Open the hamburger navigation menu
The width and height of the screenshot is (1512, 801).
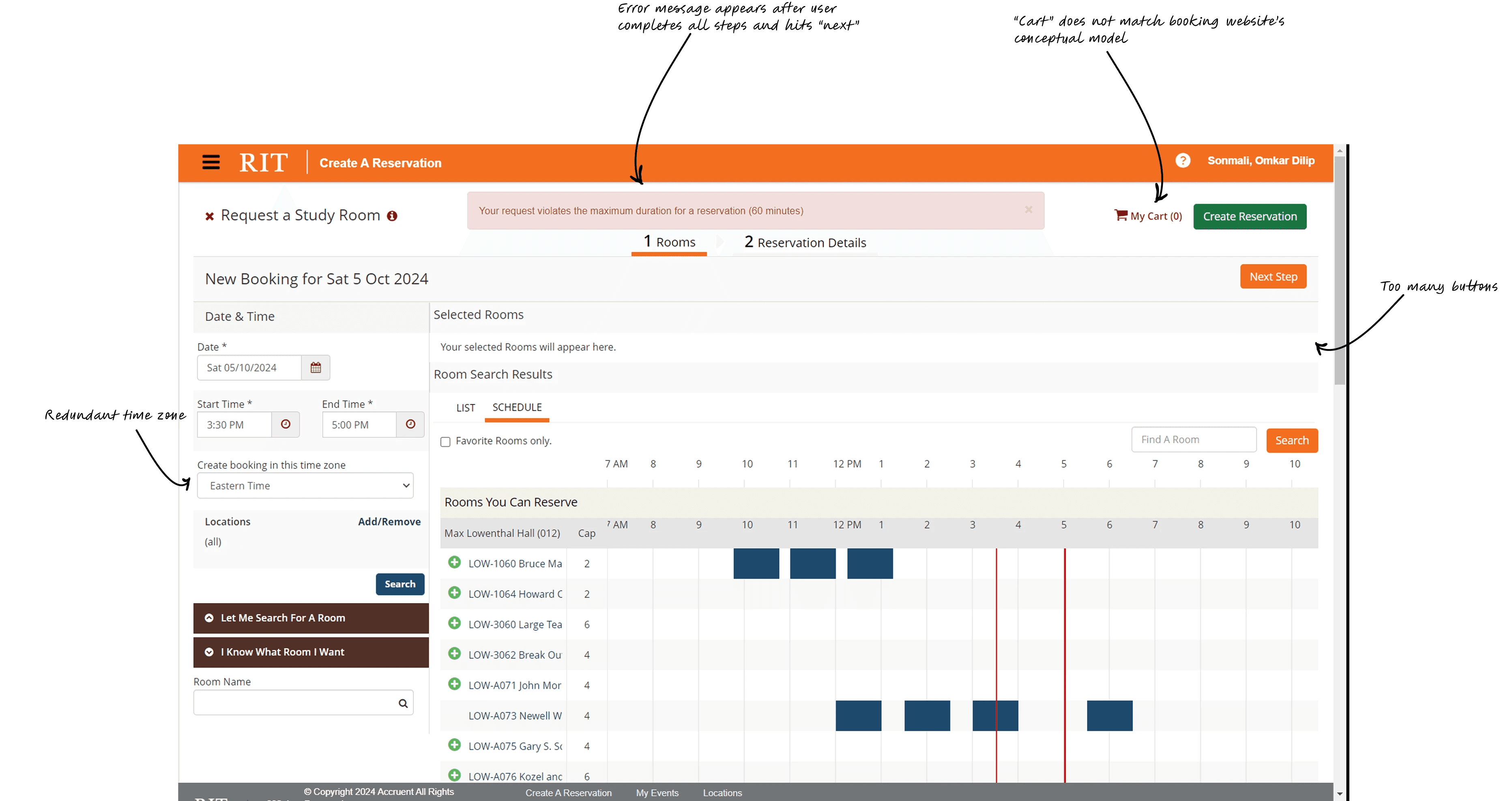click(211, 162)
